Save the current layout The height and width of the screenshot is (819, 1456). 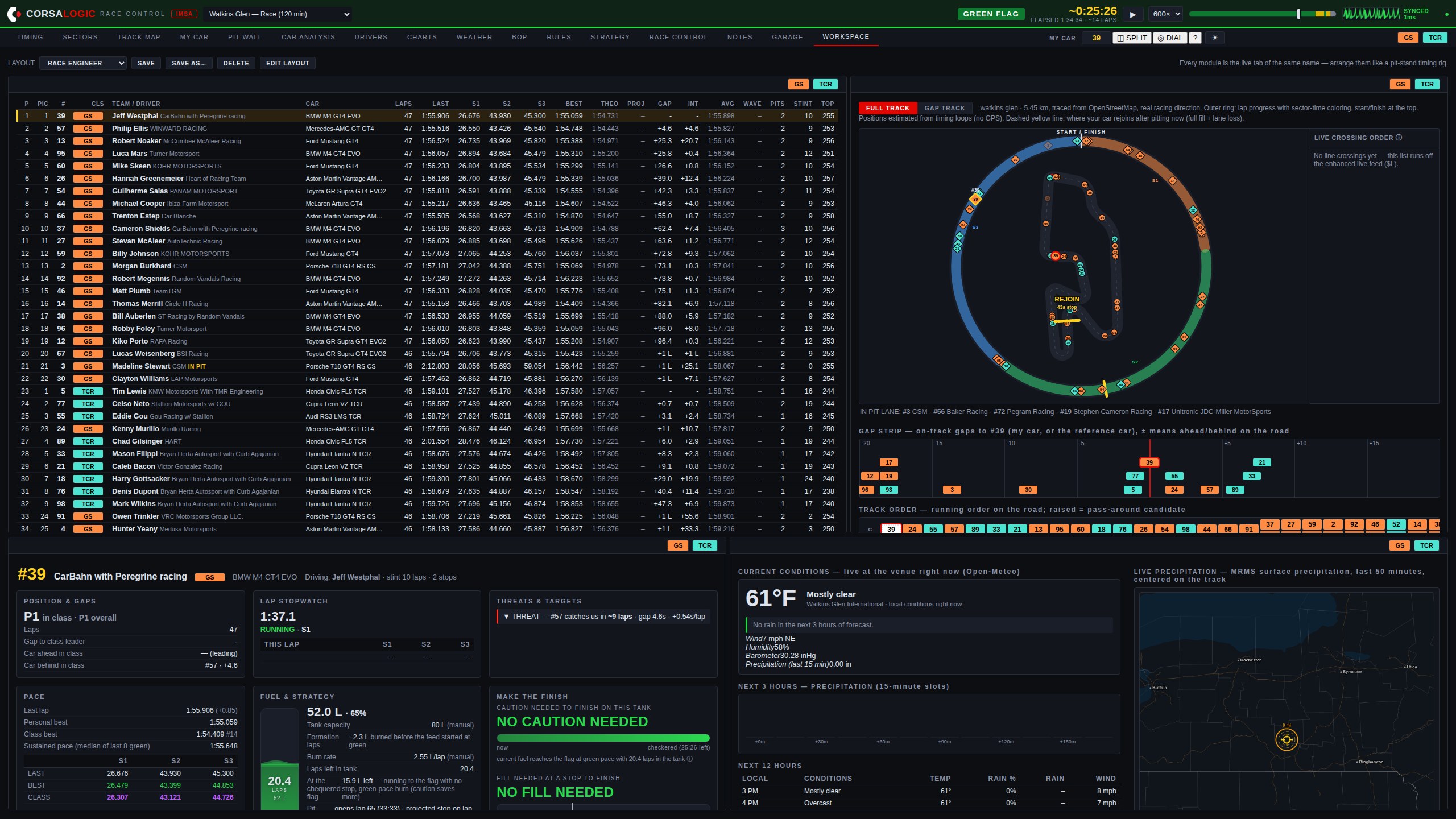pos(146,63)
